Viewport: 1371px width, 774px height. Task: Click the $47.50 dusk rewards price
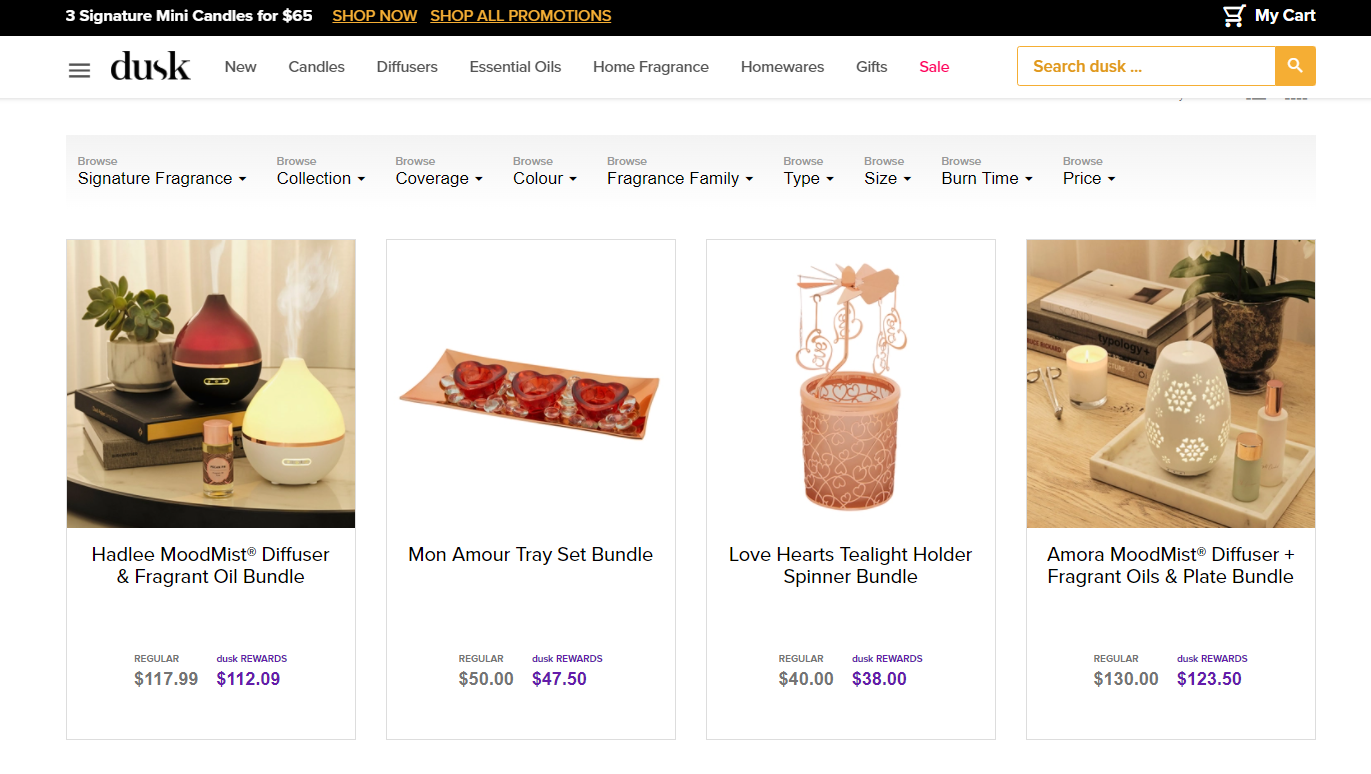coord(559,679)
